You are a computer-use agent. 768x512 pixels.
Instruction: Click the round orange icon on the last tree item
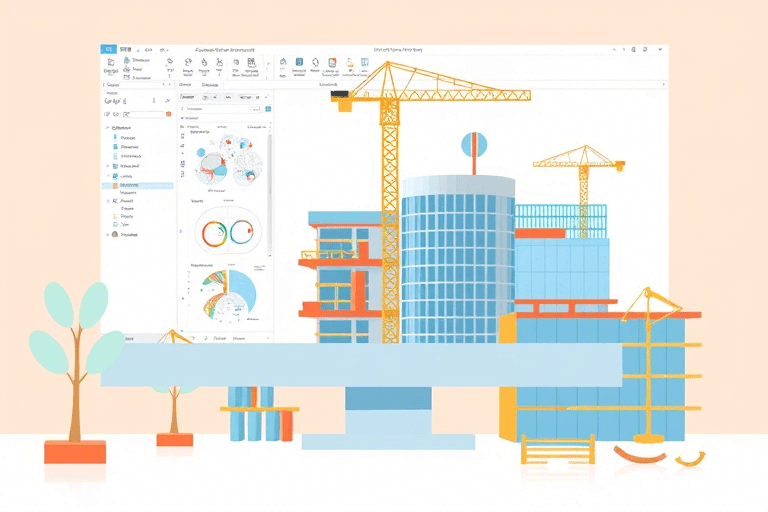coord(112,235)
